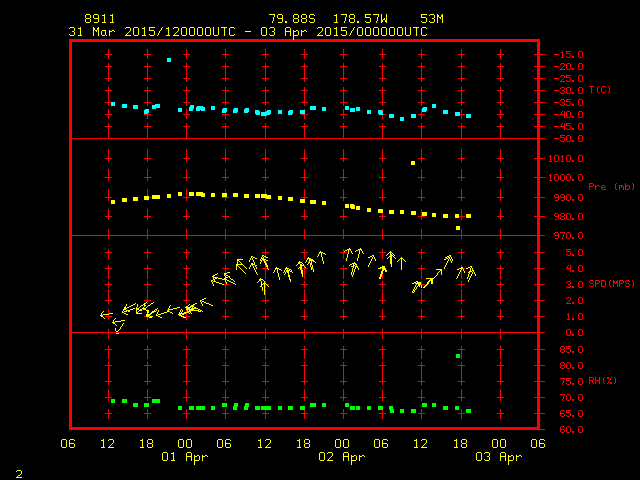640x480 pixels.
Task: Click the elevation value "53M"
Action: tap(432, 19)
